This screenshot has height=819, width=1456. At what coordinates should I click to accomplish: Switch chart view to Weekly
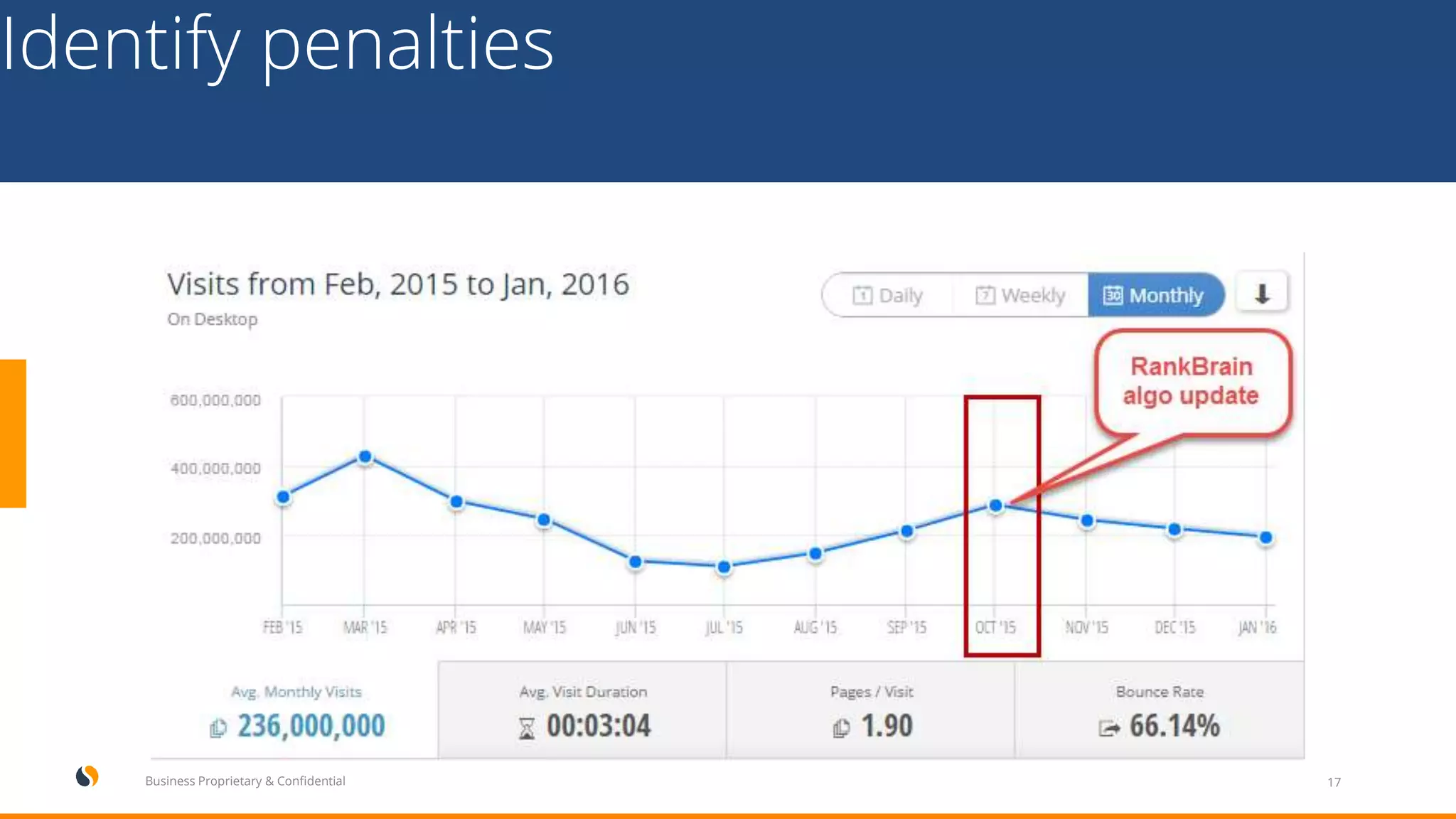pyautogui.click(x=1019, y=295)
